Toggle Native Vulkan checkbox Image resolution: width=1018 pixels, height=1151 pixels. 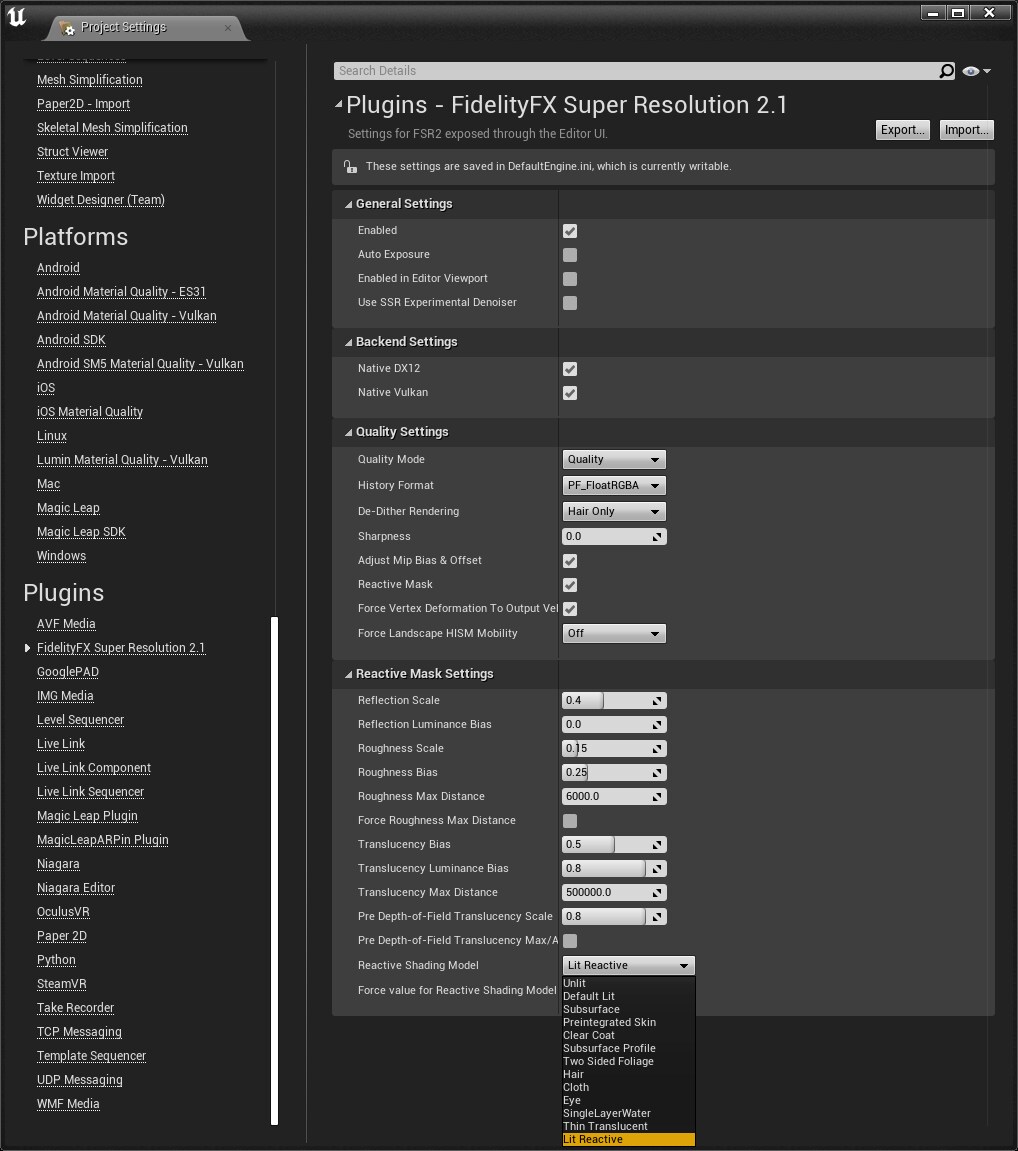point(570,393)
